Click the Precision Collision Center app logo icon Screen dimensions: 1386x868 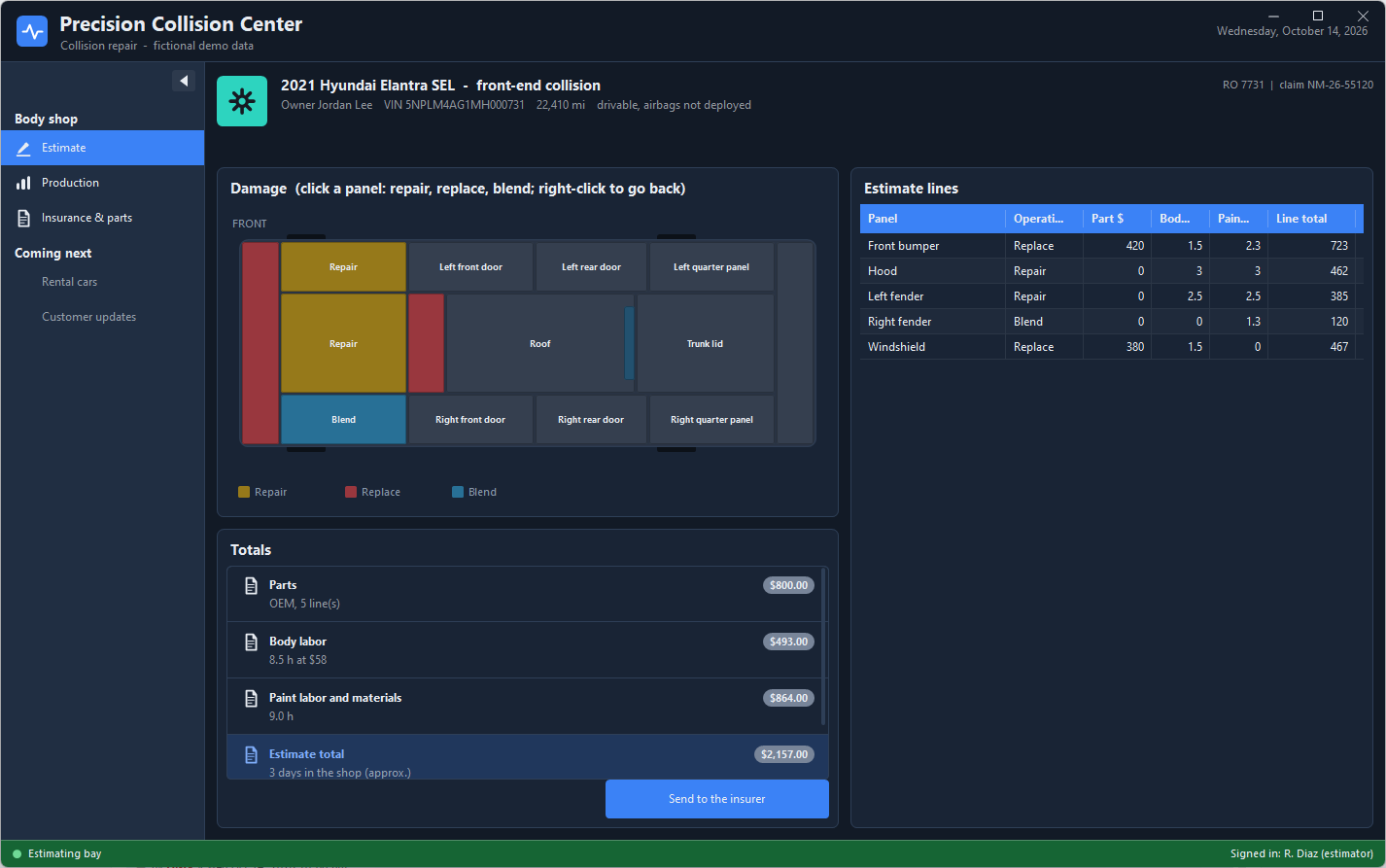(x=32, y=31)
